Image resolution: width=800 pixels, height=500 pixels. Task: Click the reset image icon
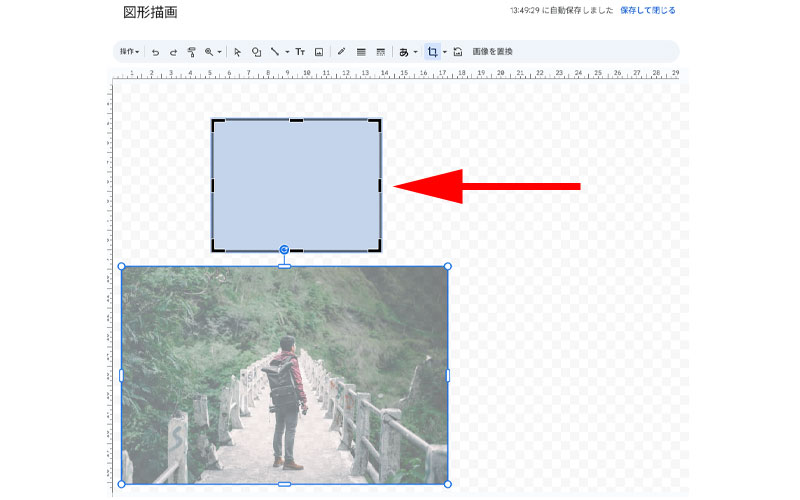[458, 52]
